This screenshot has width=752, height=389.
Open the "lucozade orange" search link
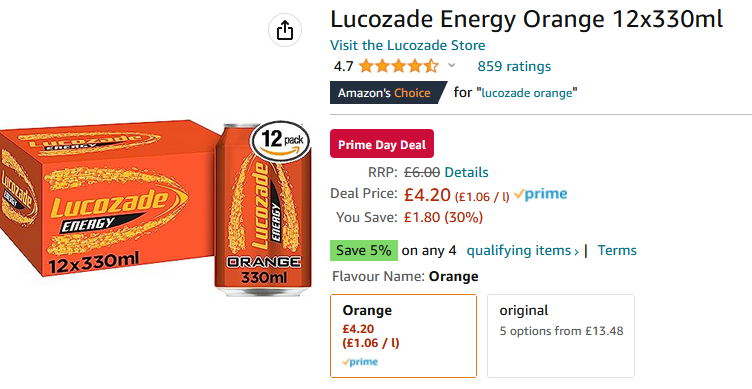[x=527, y=93]
